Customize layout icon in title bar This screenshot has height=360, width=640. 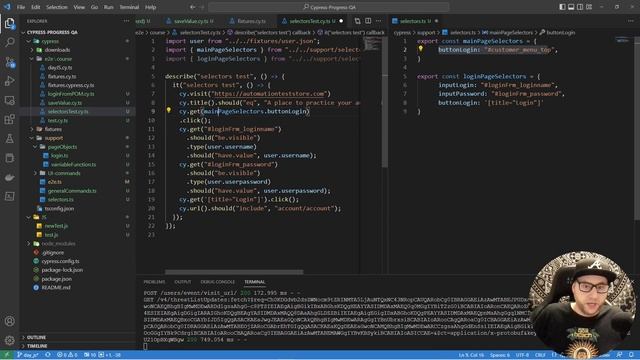click(x=589, y=7)
